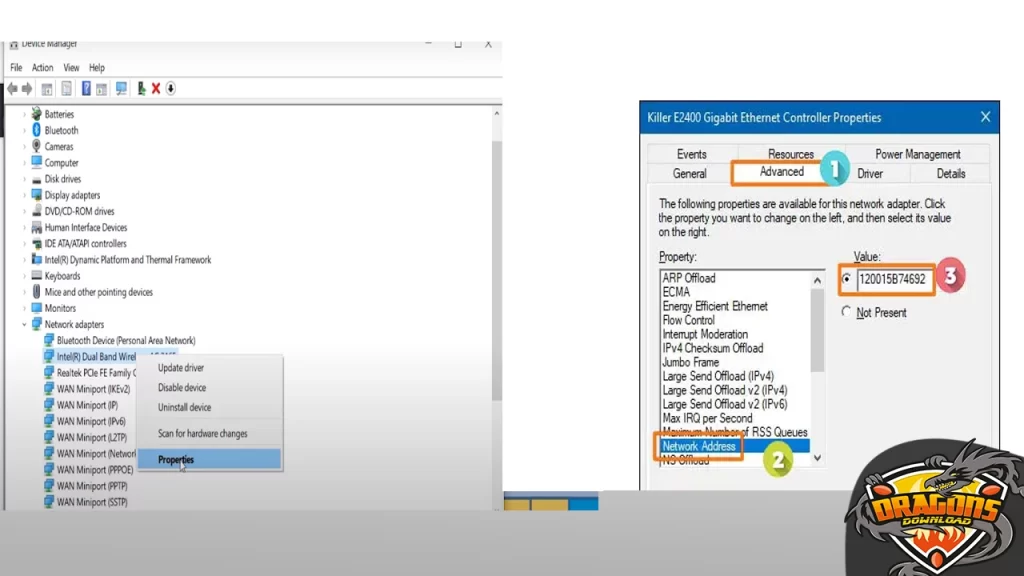
Task: Select the Value radio button
Action: click(x=847, y=280)
